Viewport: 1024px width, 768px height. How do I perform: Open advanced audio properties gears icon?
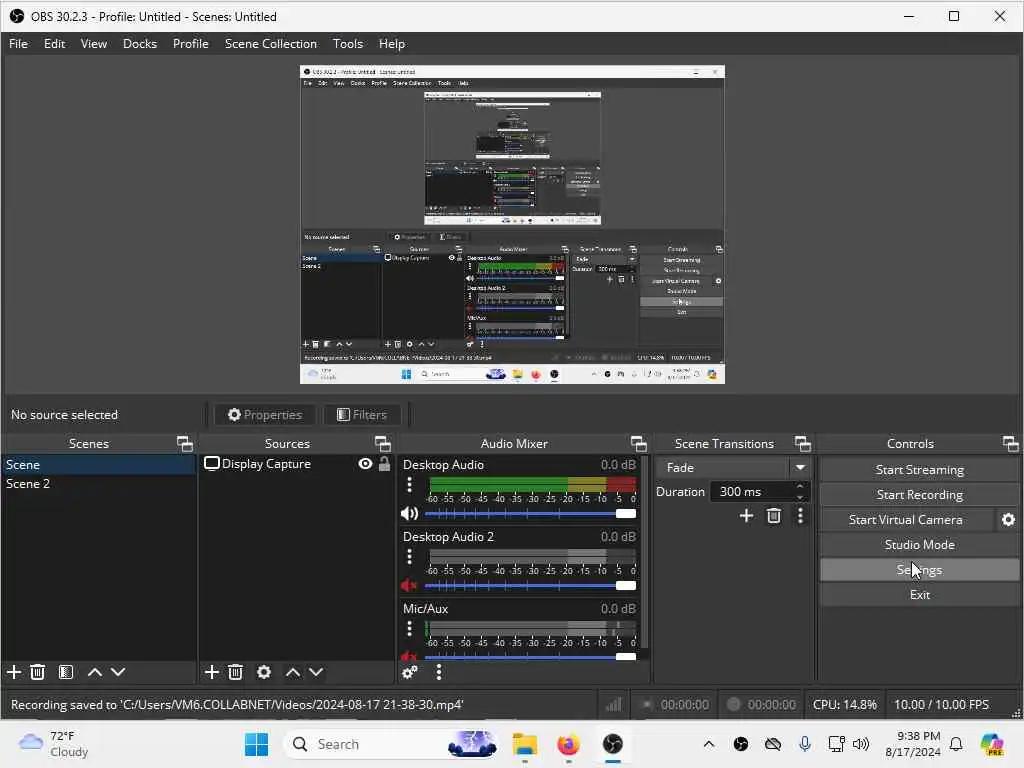pyautogui.click(x=410, y=672)
